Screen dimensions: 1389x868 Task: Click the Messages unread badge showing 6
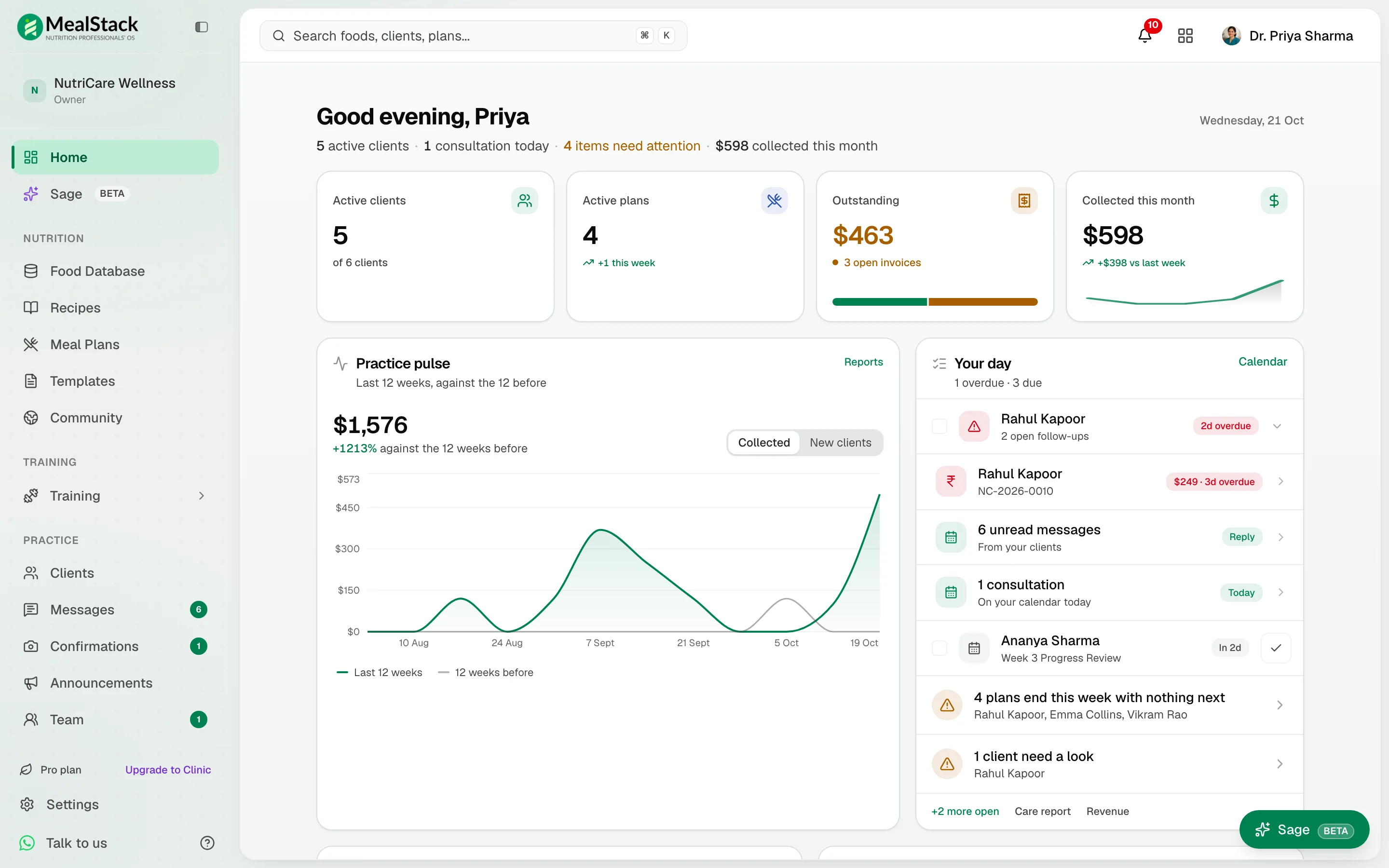coord(199,610)
